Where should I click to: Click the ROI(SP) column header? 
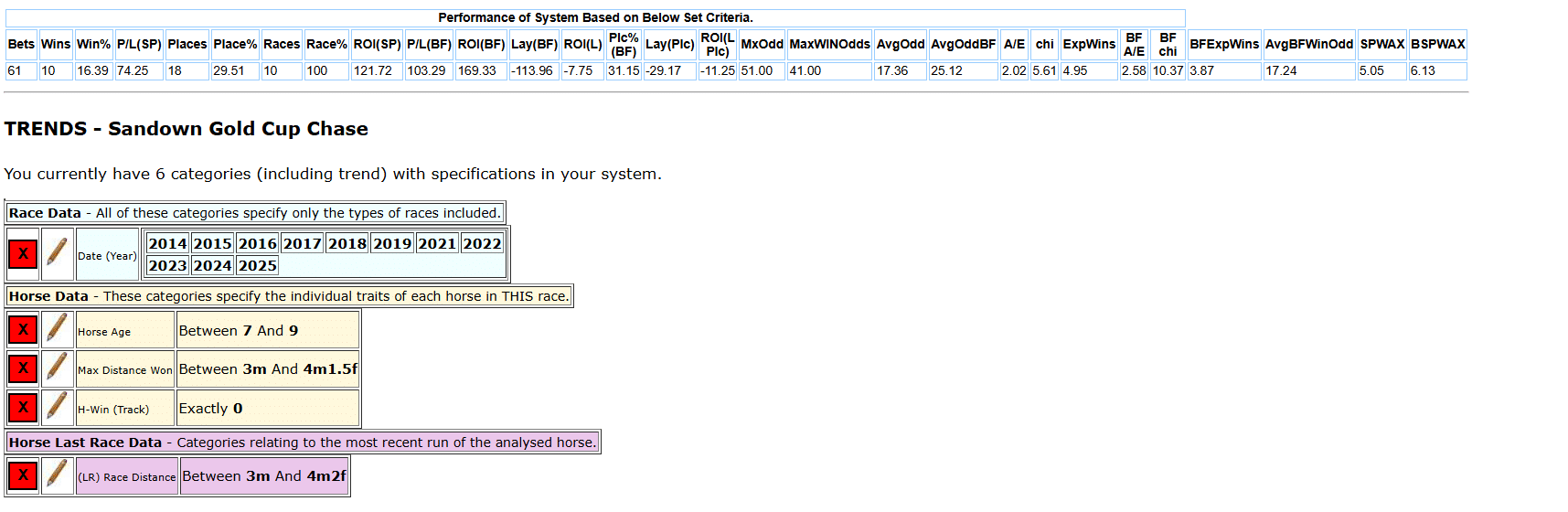click(377, 44)
